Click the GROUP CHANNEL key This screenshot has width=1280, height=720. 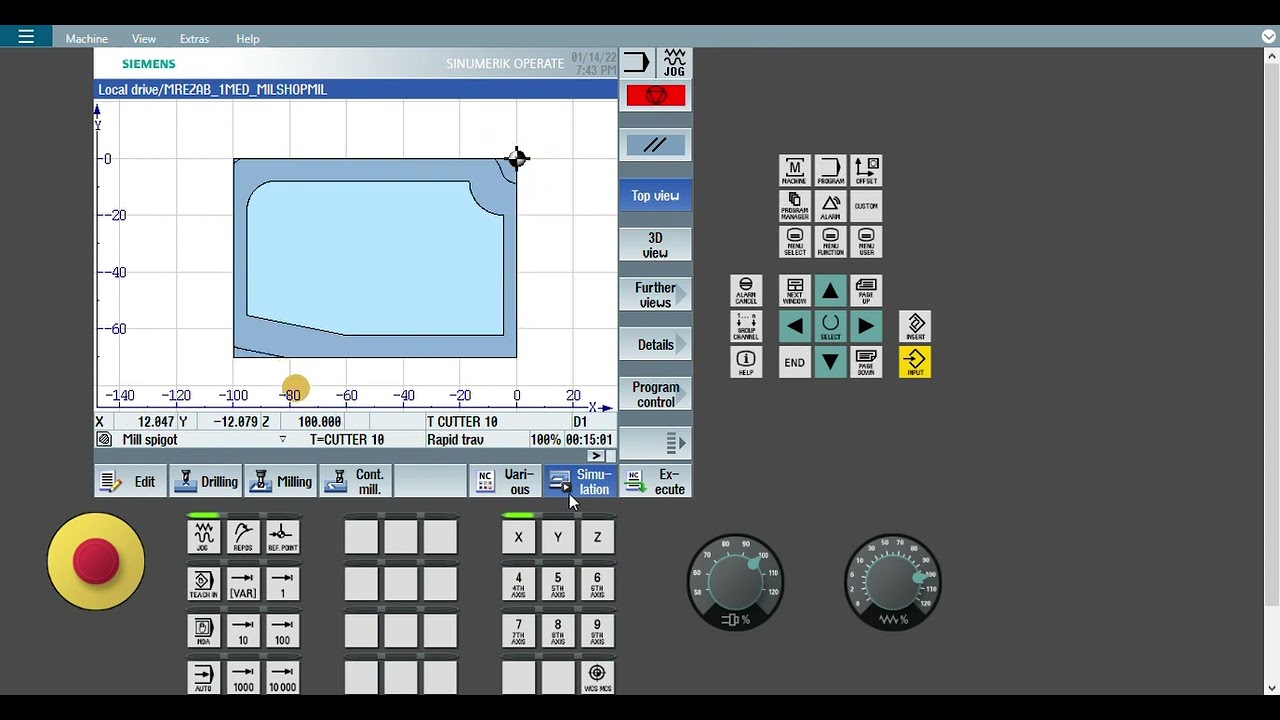click(746, 326)
